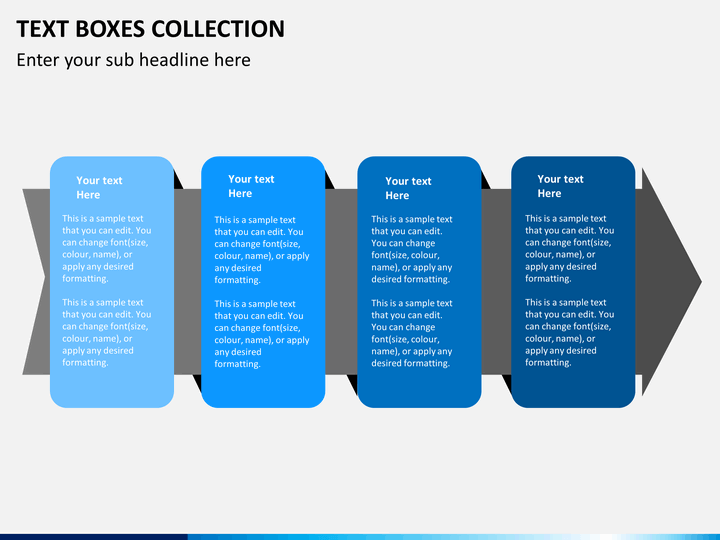This screenshot has height=540, width=720.
Task: Select first sample paragraph in lightest blue box
Action: (x=107, y=248)
